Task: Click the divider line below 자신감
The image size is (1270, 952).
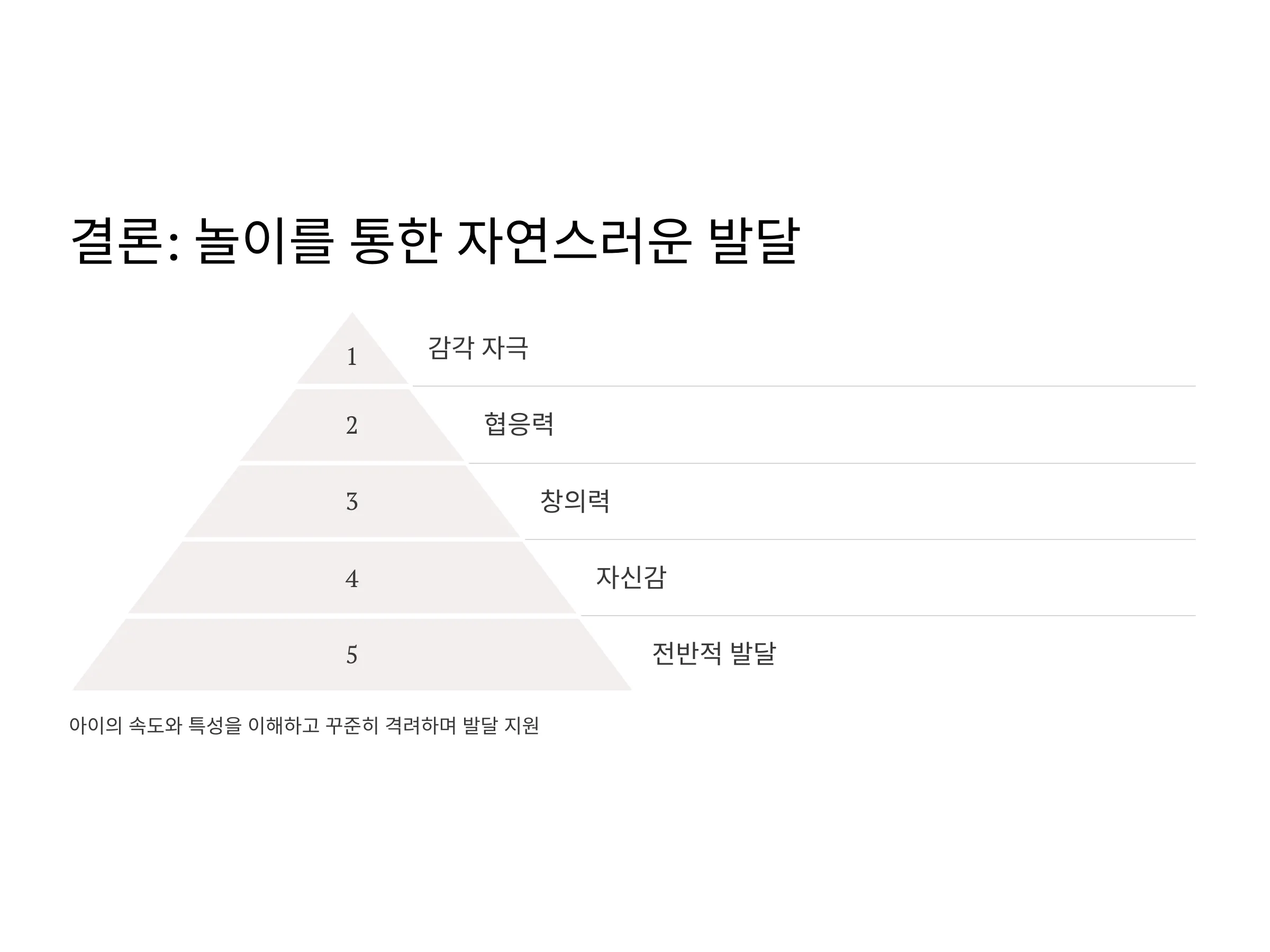Action: (888, 616)
